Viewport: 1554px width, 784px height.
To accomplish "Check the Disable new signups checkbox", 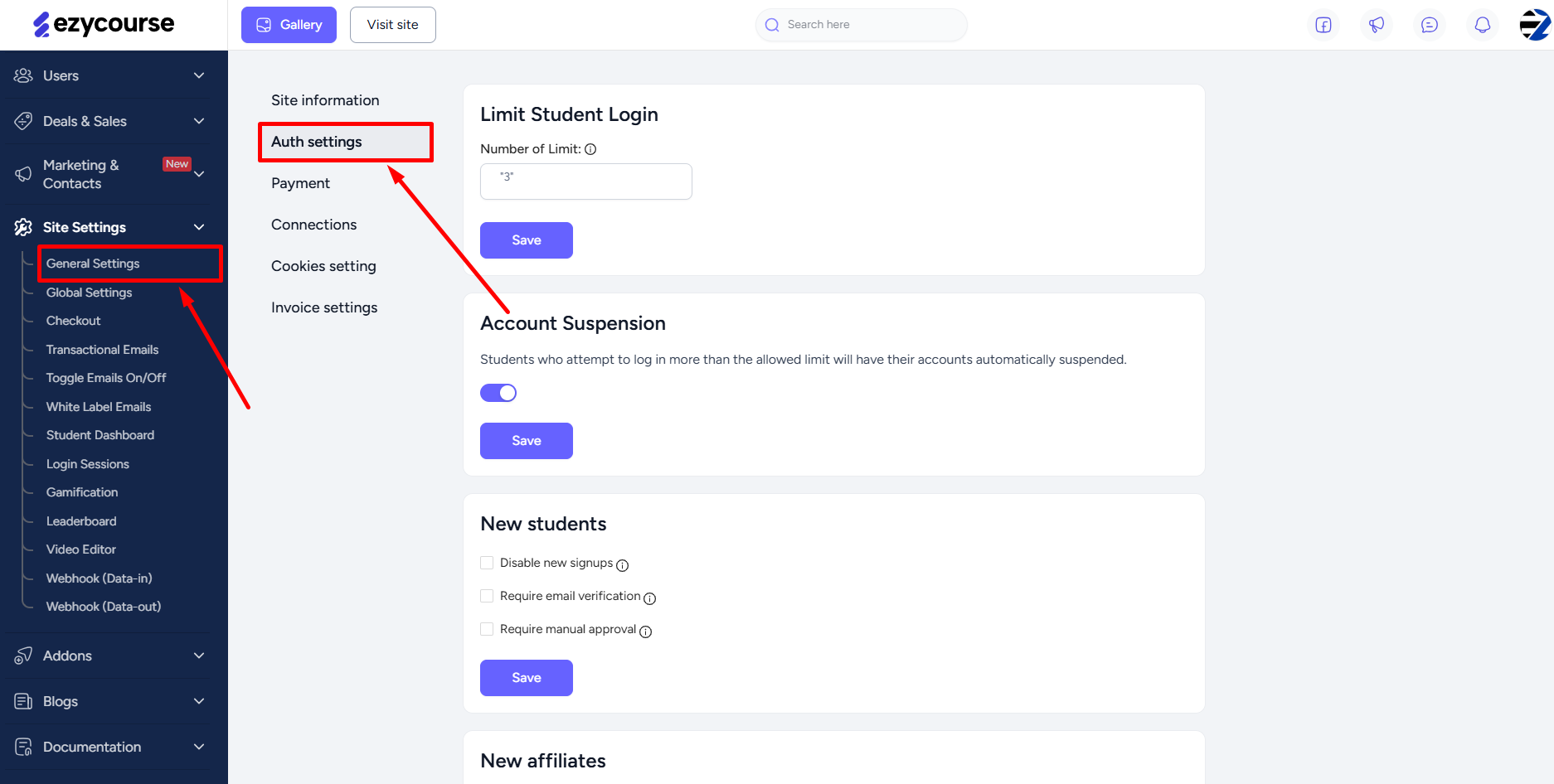I will 487,563.
